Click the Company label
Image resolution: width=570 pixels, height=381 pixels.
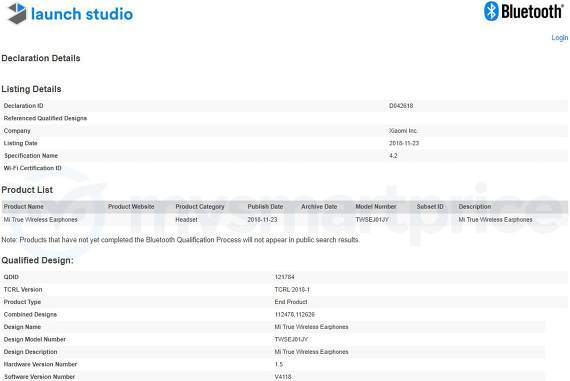click(x=17, y=131)
